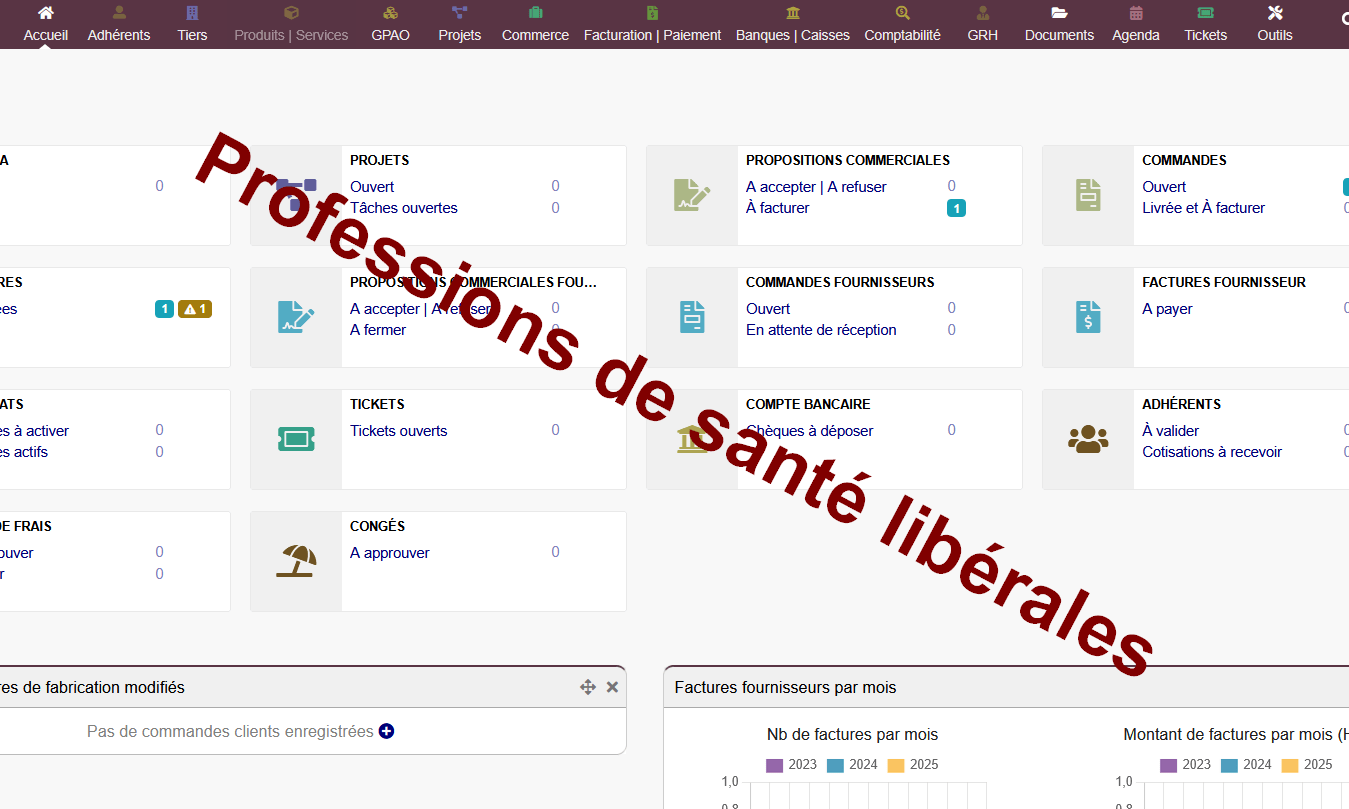Open the Accueil home menu

pyautogui.click(x=45, y=25)
